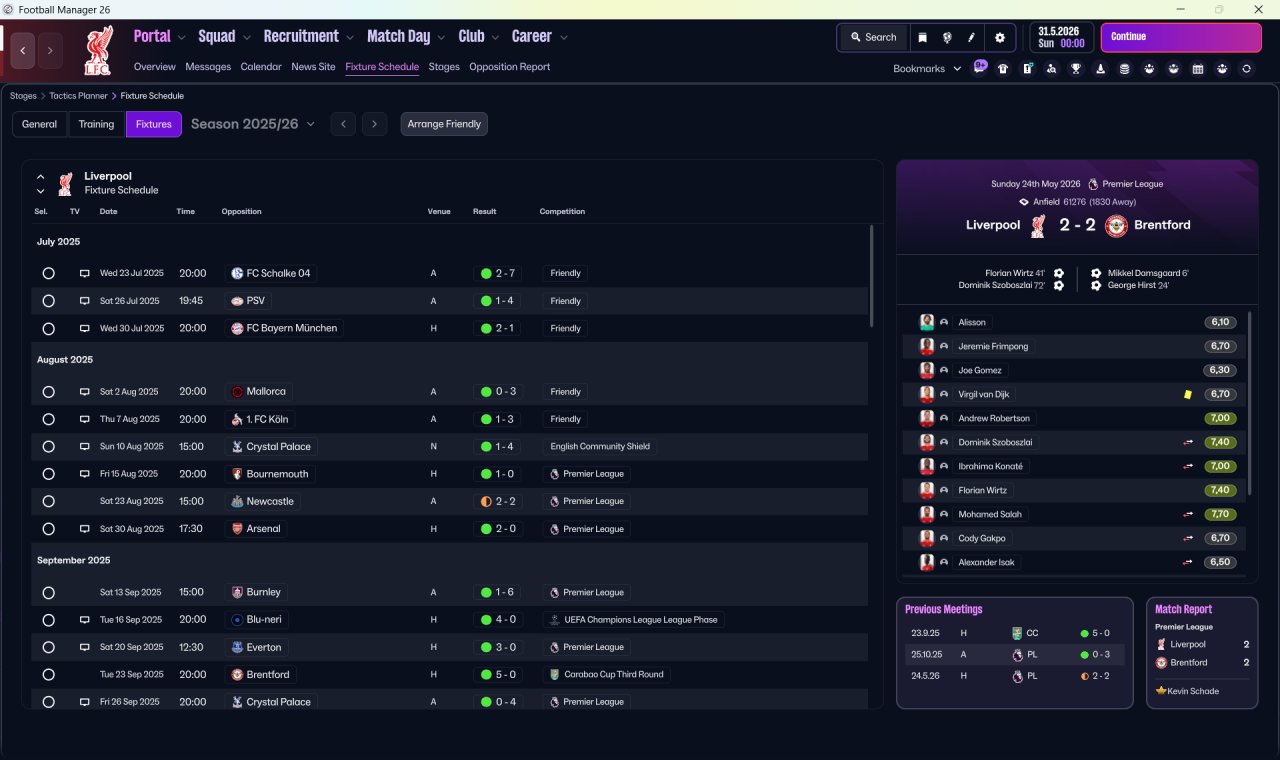Click the 31.5.2026 date display
This screenshot has width=1280, height=760.
click(x=1061, y=37)
